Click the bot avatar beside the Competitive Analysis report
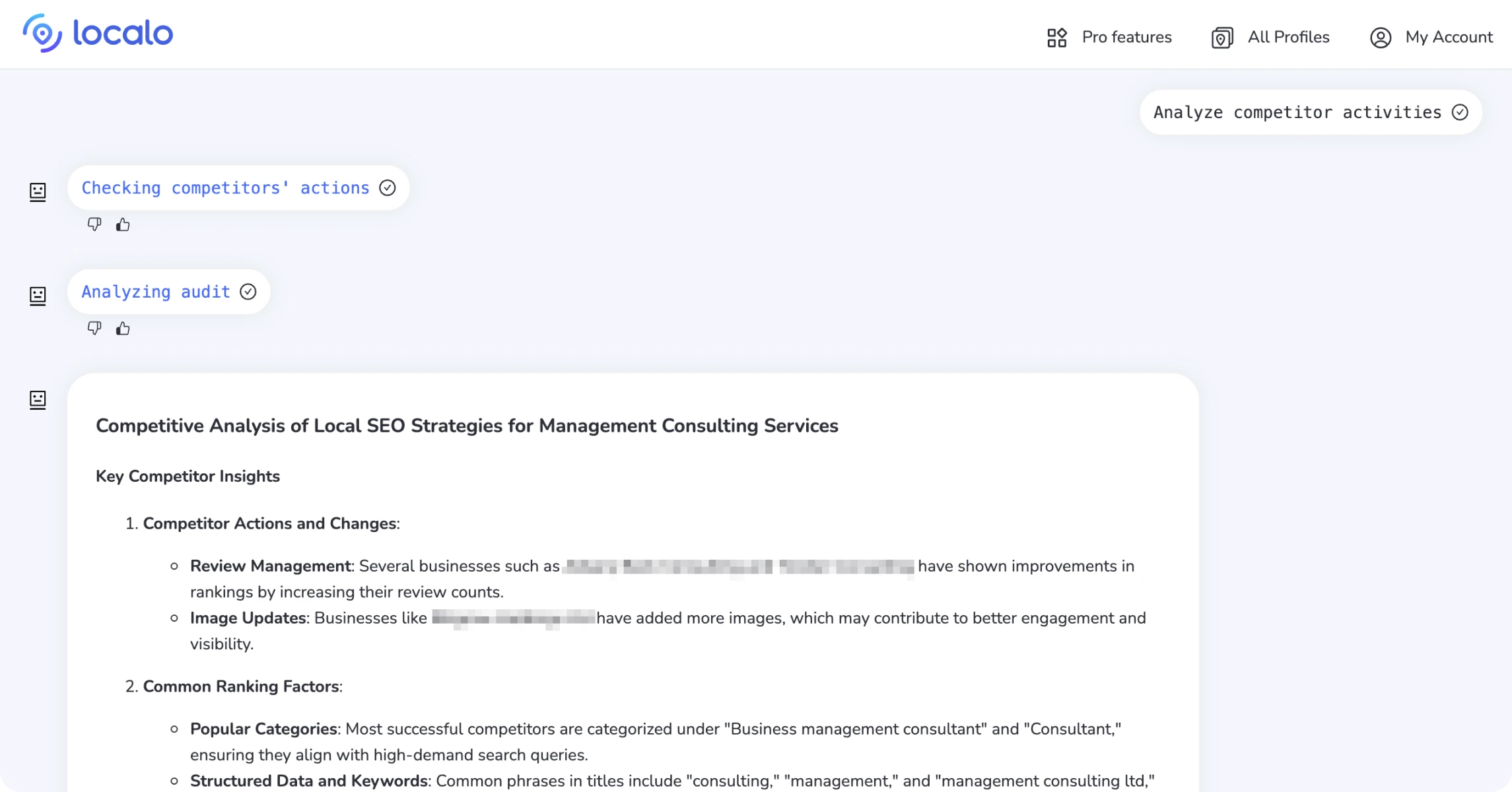The width and height of the screenshot is (1512, 792). tap(38, 399)
